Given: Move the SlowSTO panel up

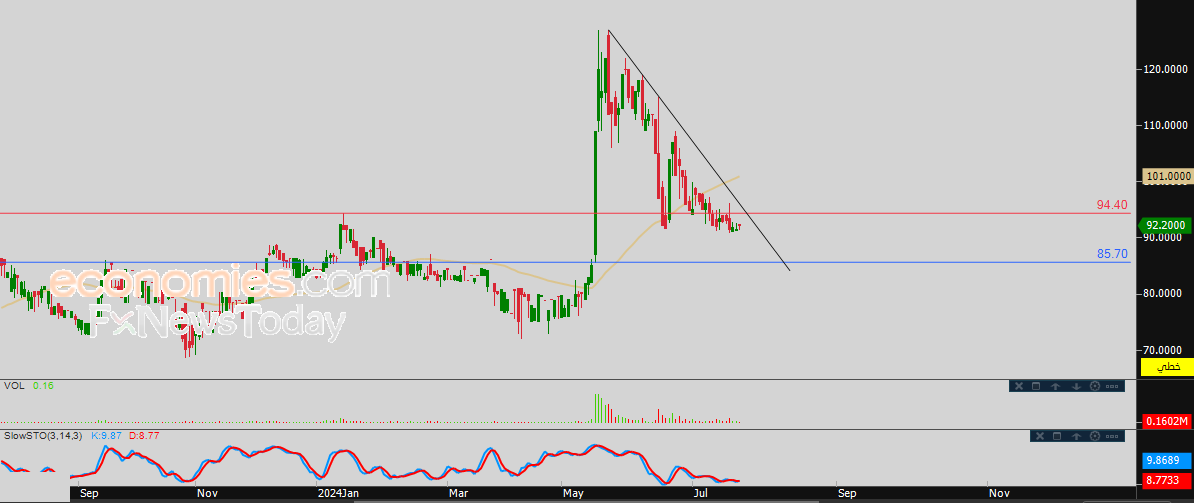Looking at the screenshot, I should click(1076, 436).
